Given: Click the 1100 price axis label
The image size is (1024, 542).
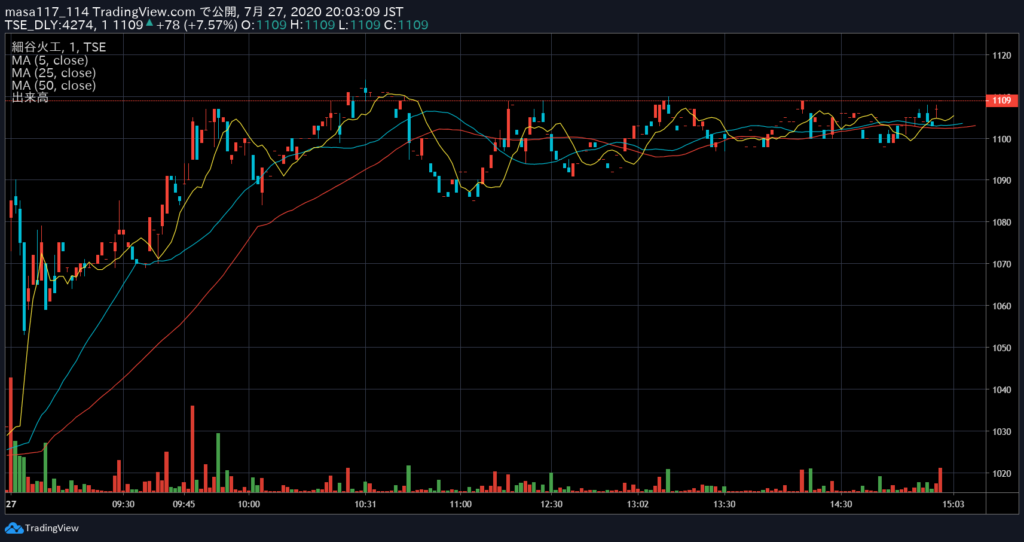Looking at the screenshot, I should (x=1001, y=139).
